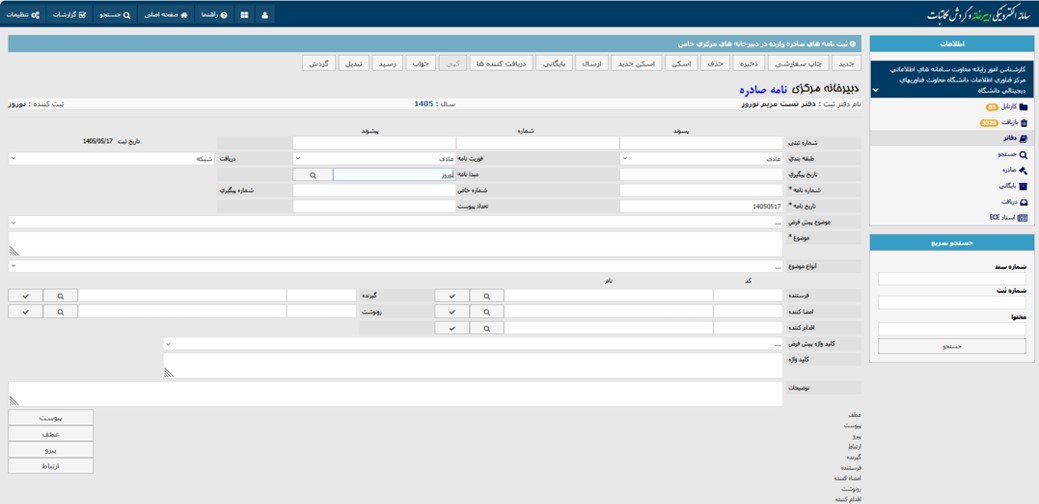
Task: Open دریافت inbox item in sidebar
Action: coord(1014,202)
